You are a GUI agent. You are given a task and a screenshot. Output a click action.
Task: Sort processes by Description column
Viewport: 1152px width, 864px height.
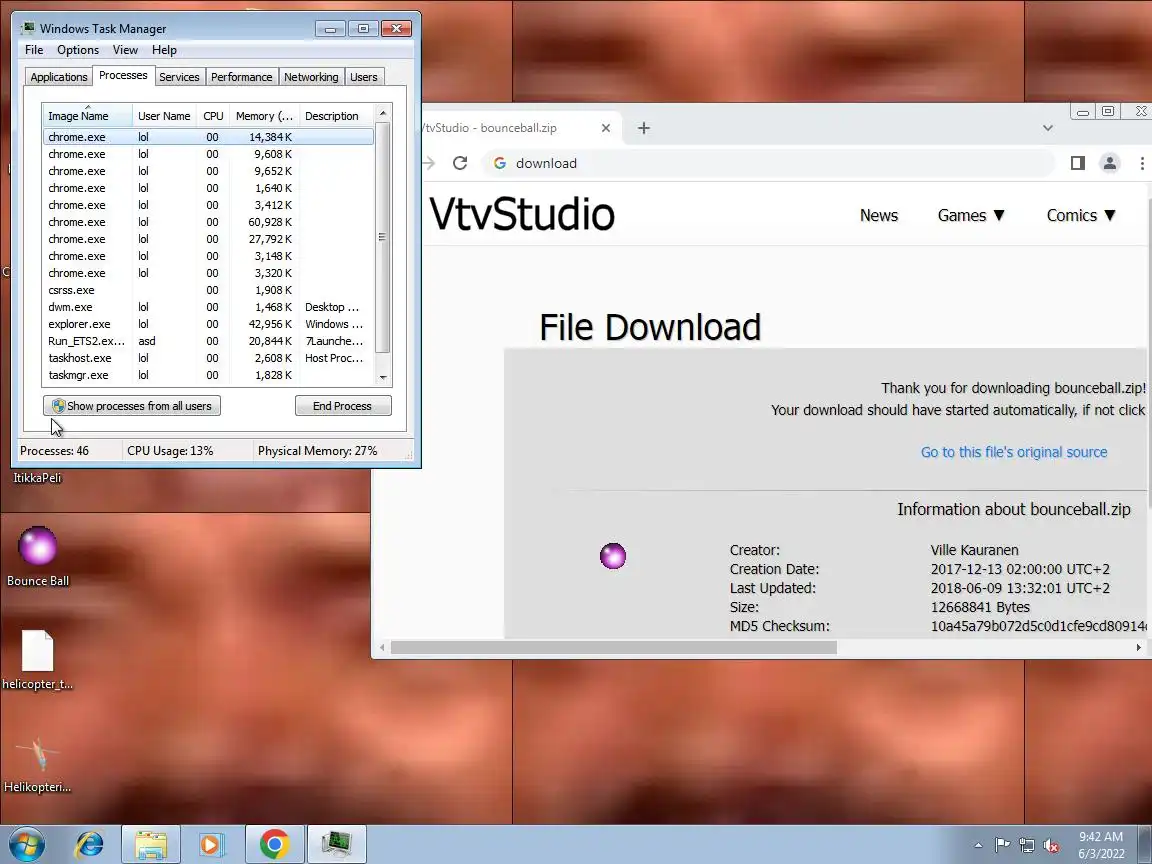(336, 116)
